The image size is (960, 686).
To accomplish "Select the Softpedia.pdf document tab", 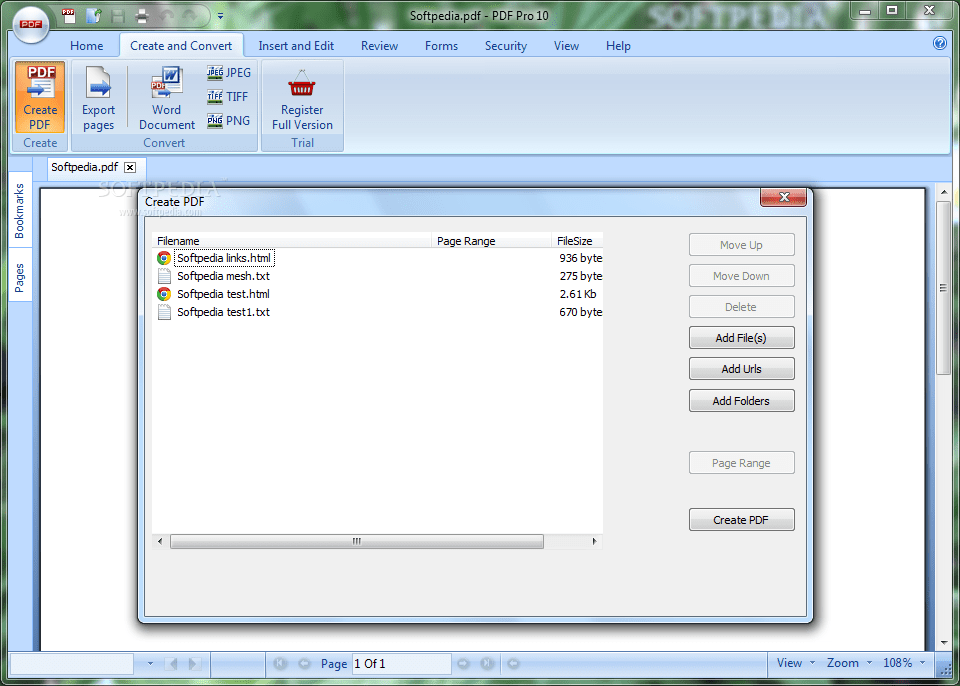I will [x=84, y=167].
